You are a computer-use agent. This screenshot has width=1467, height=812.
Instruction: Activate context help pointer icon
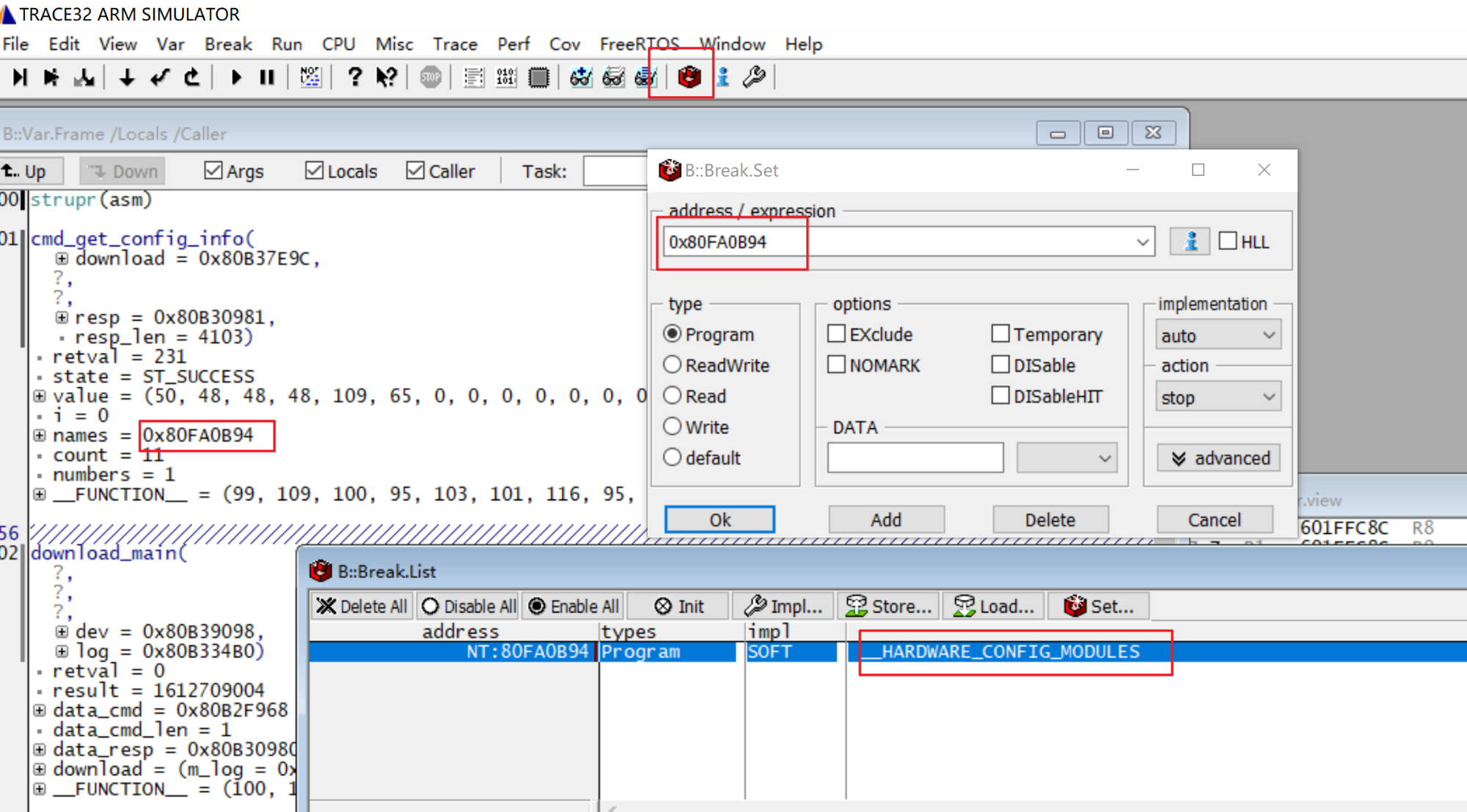point(387,77)
